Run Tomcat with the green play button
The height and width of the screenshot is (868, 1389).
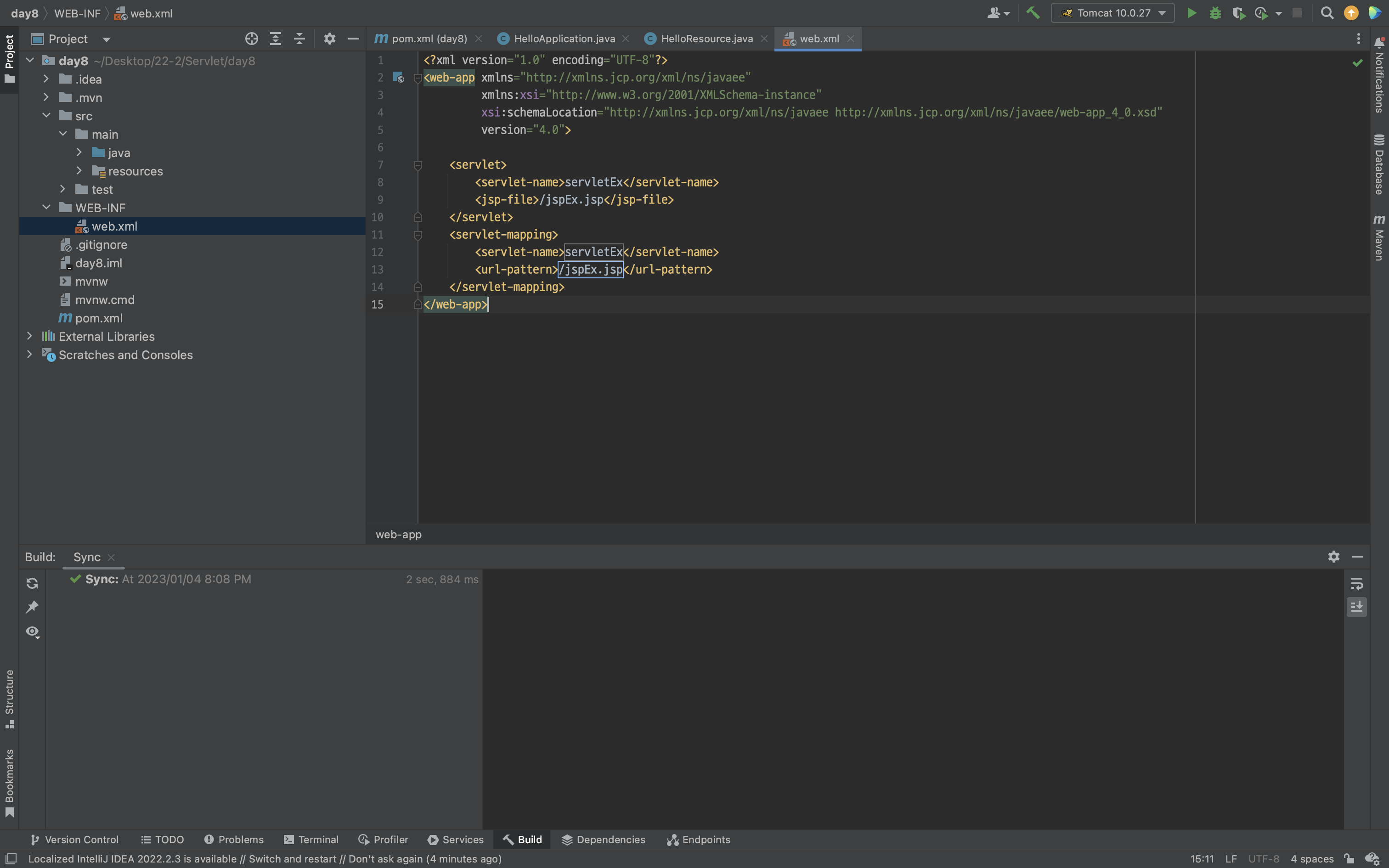coord(1191,13)
